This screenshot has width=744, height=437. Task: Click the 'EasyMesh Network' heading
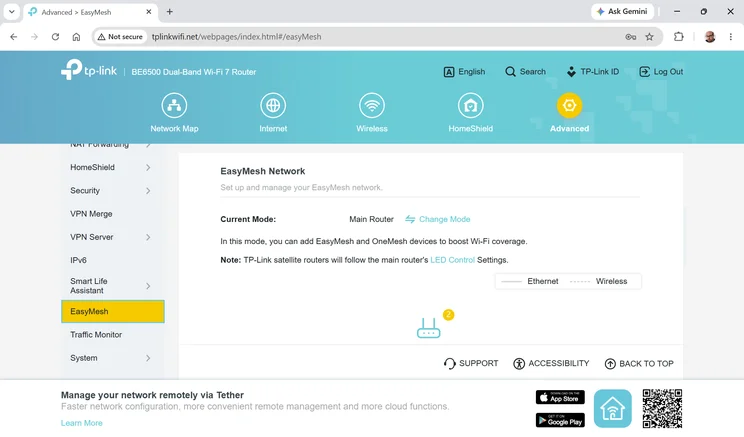[262, 171]
